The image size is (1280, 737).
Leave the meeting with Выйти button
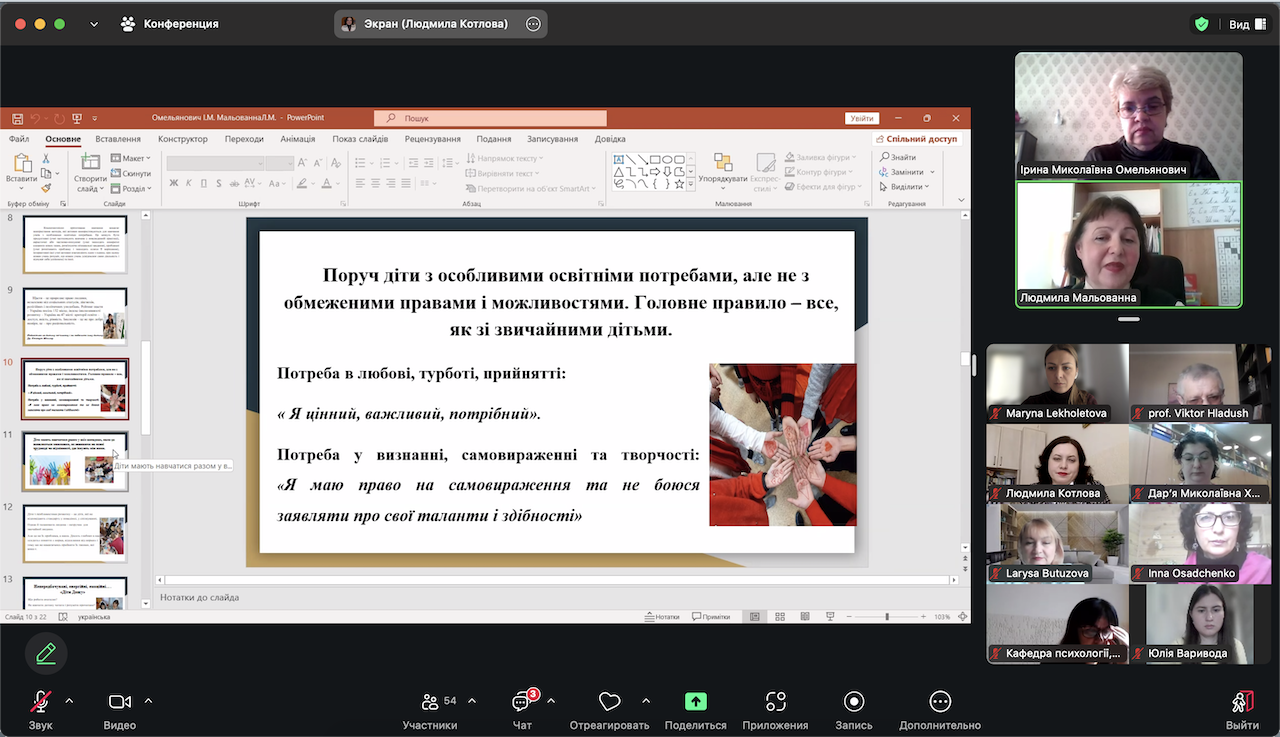(x=1242, y=702)
